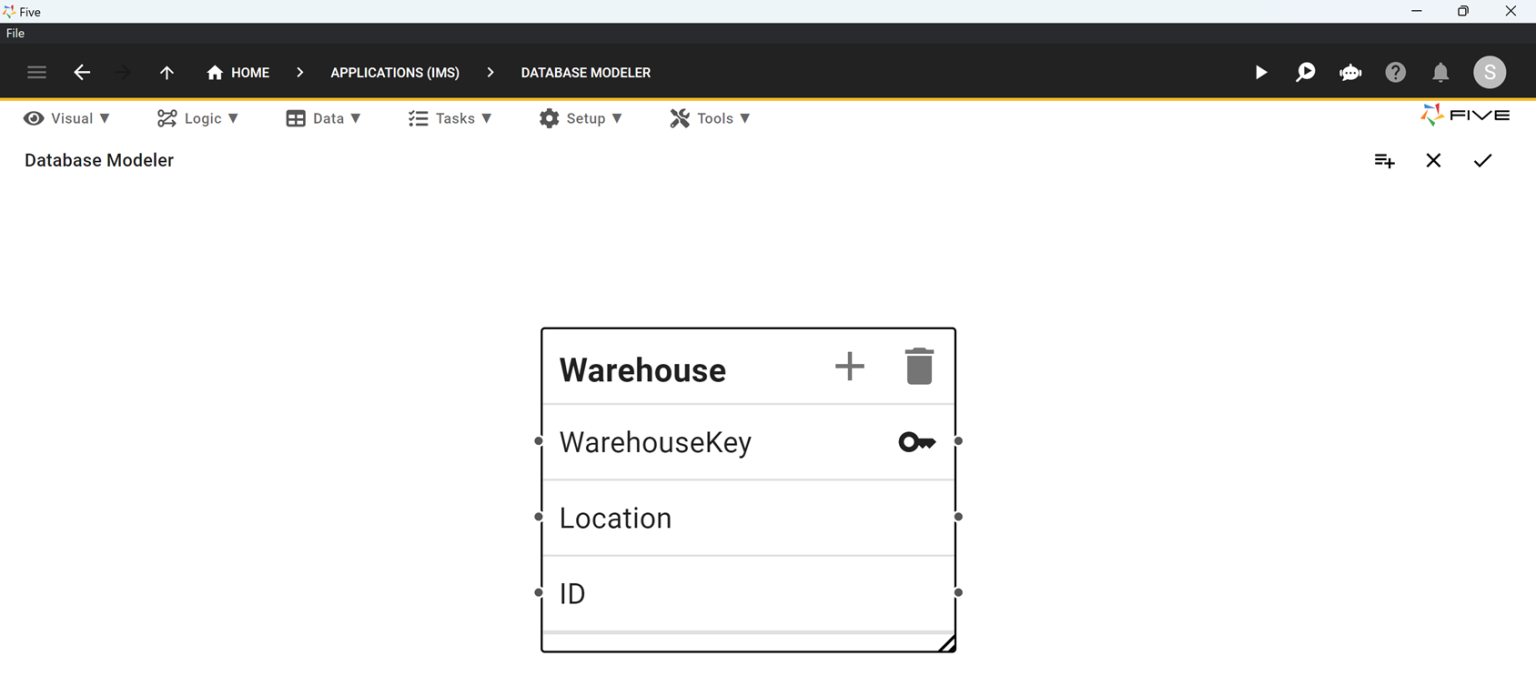Image resolution: width=1536 pixels, height=696 pixels.
Task: Open the user profile avatar button
Action: pos(1489,72)
